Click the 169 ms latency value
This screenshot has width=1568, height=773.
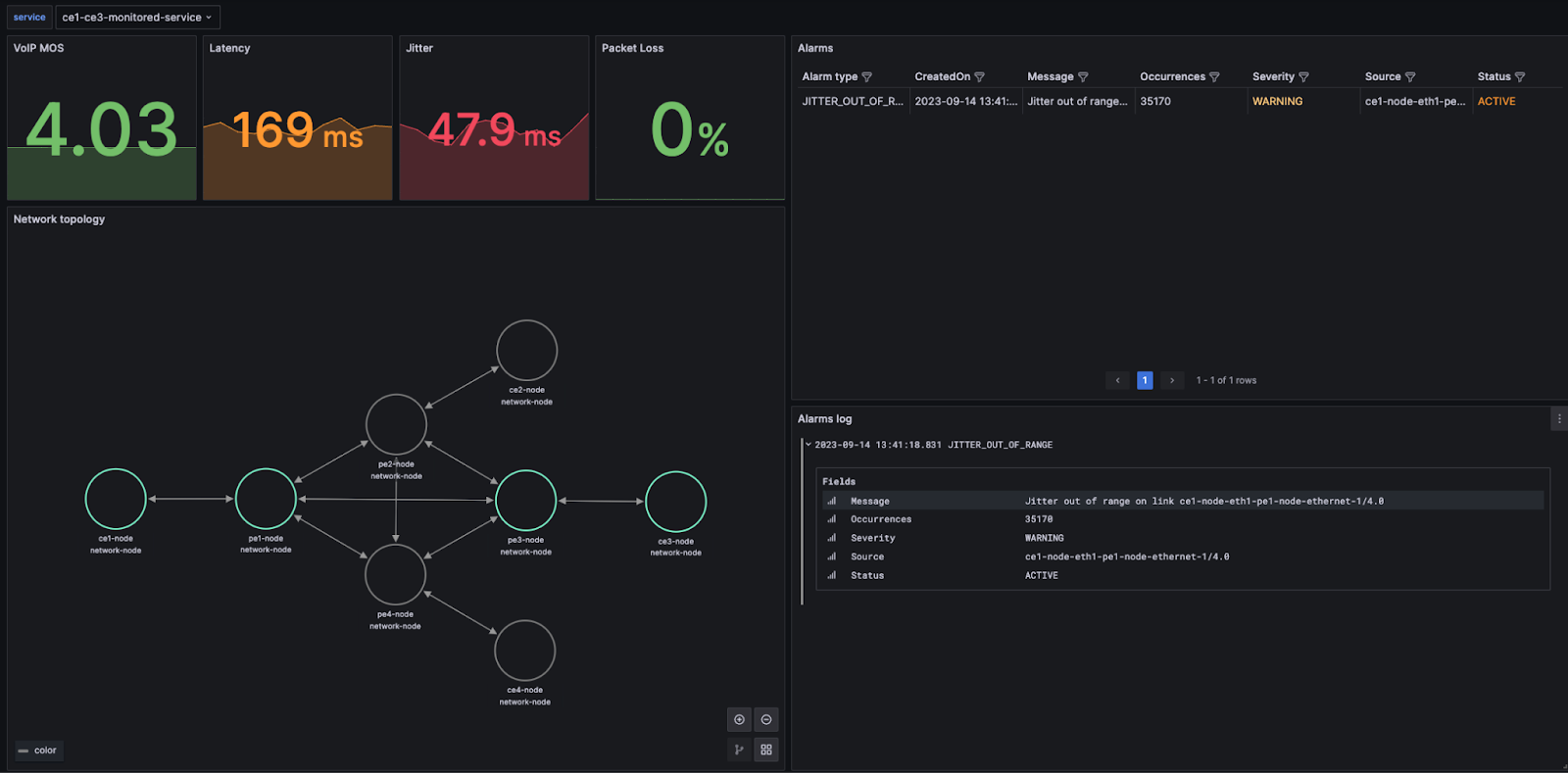click(298, 130)
